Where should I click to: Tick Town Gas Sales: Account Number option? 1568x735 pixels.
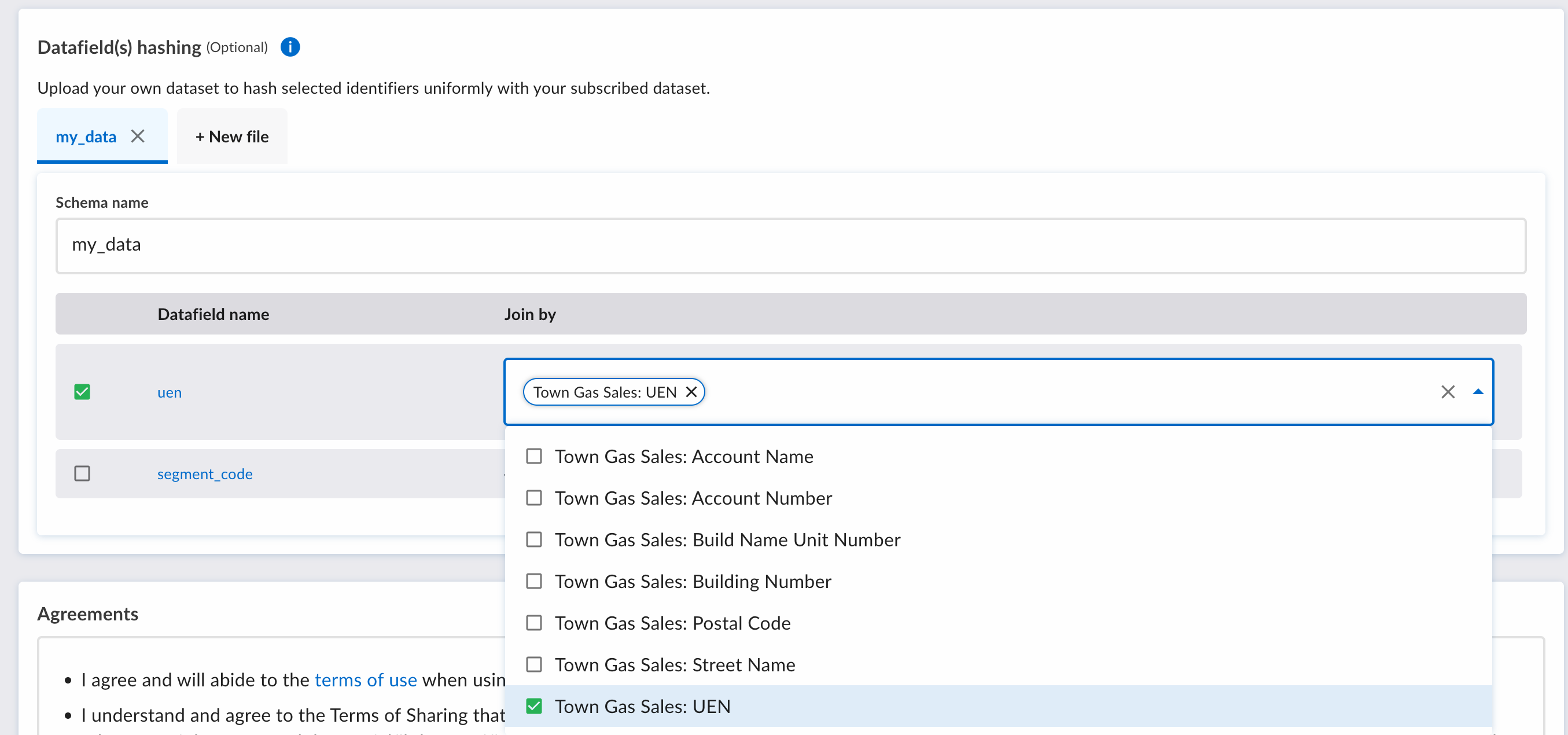[x=534, y=498]
